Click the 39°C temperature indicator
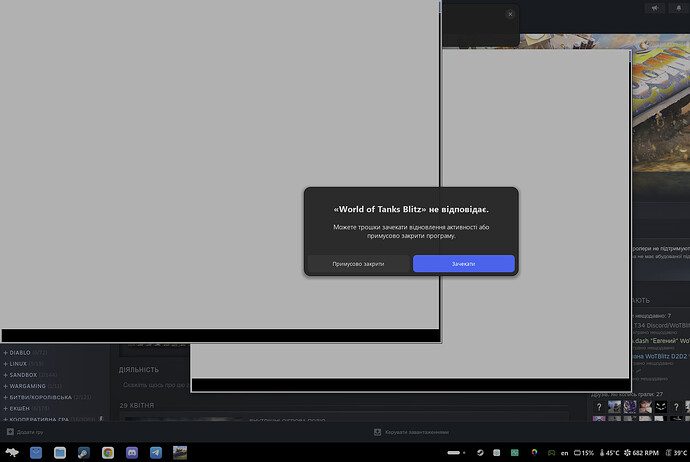Viewport: 690px width, 462px height. [677, 453]
